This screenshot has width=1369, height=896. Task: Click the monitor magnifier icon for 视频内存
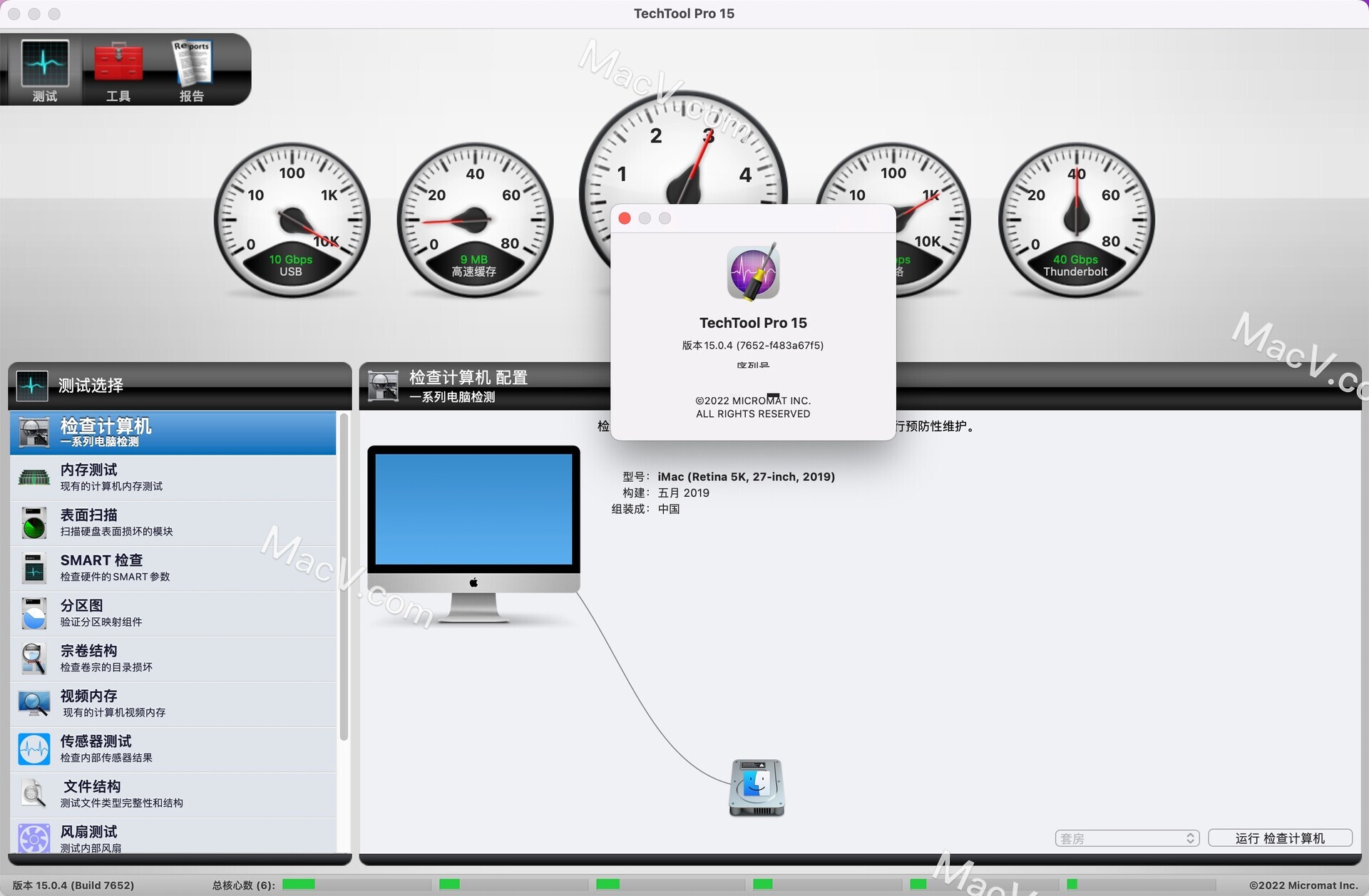[34, 704]
